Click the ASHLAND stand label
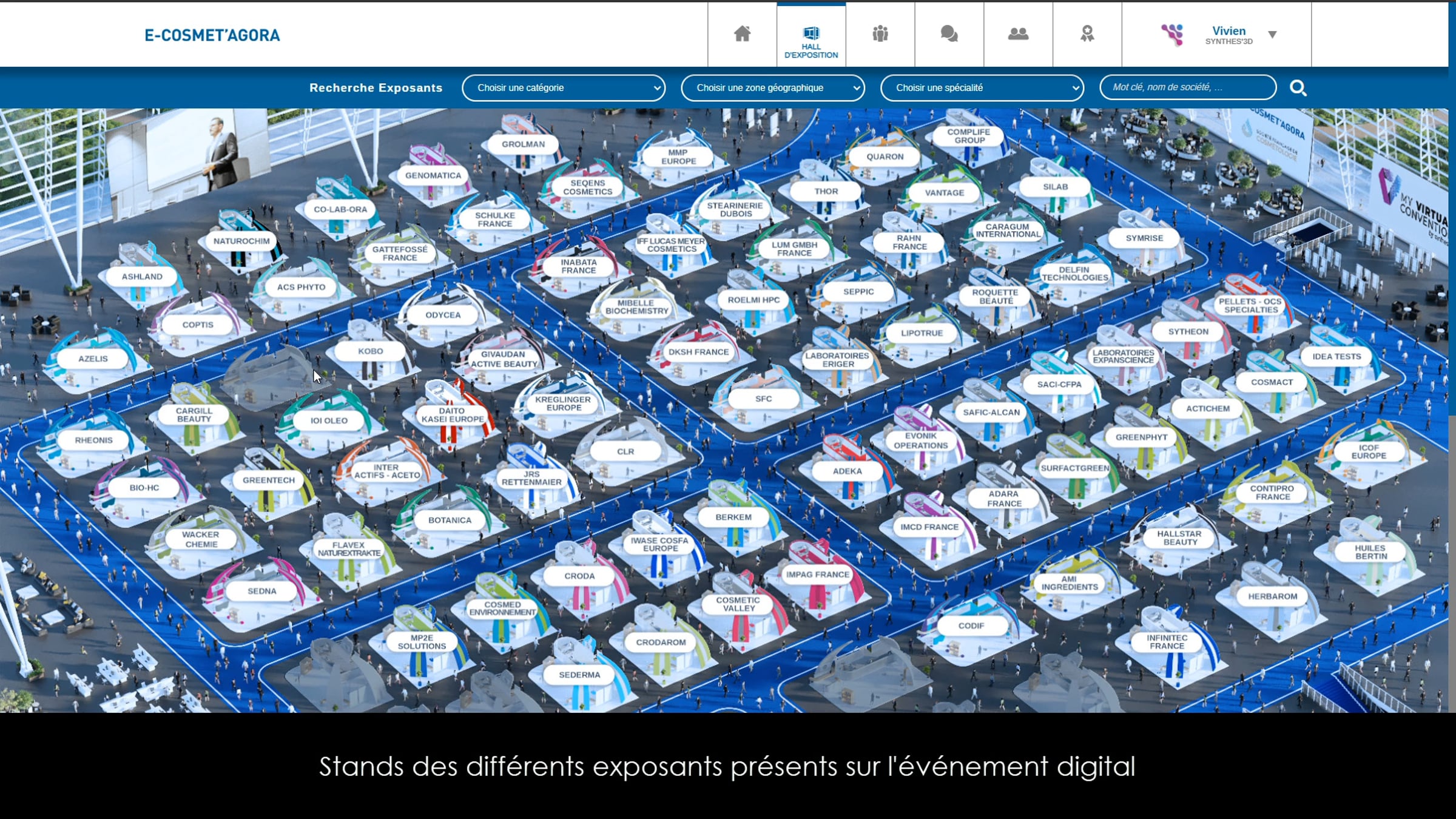Screen dimensions: 1456x819 click(142, 277)
